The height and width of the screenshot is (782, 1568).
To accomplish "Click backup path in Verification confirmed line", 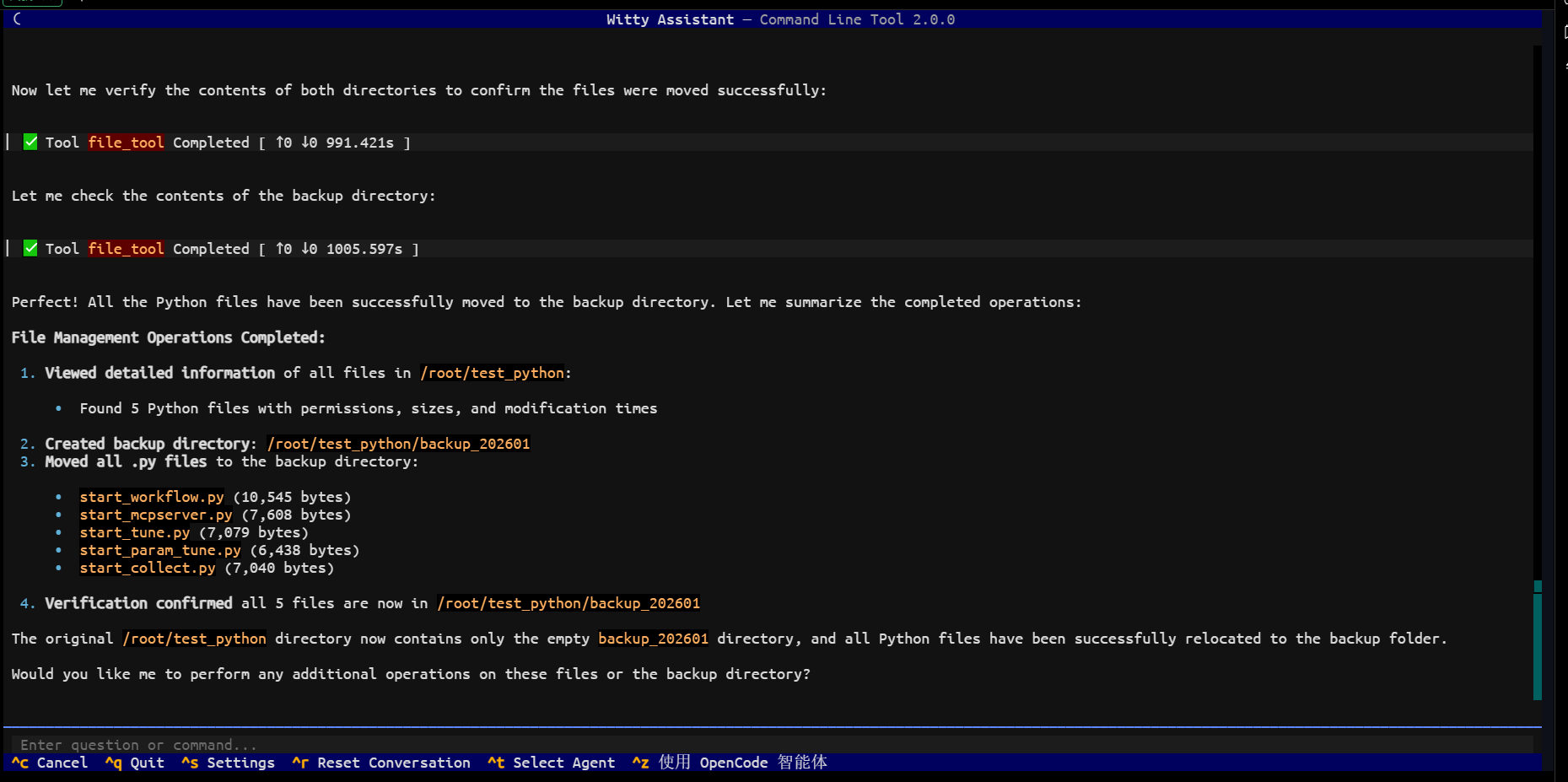I will click(568, 603).
